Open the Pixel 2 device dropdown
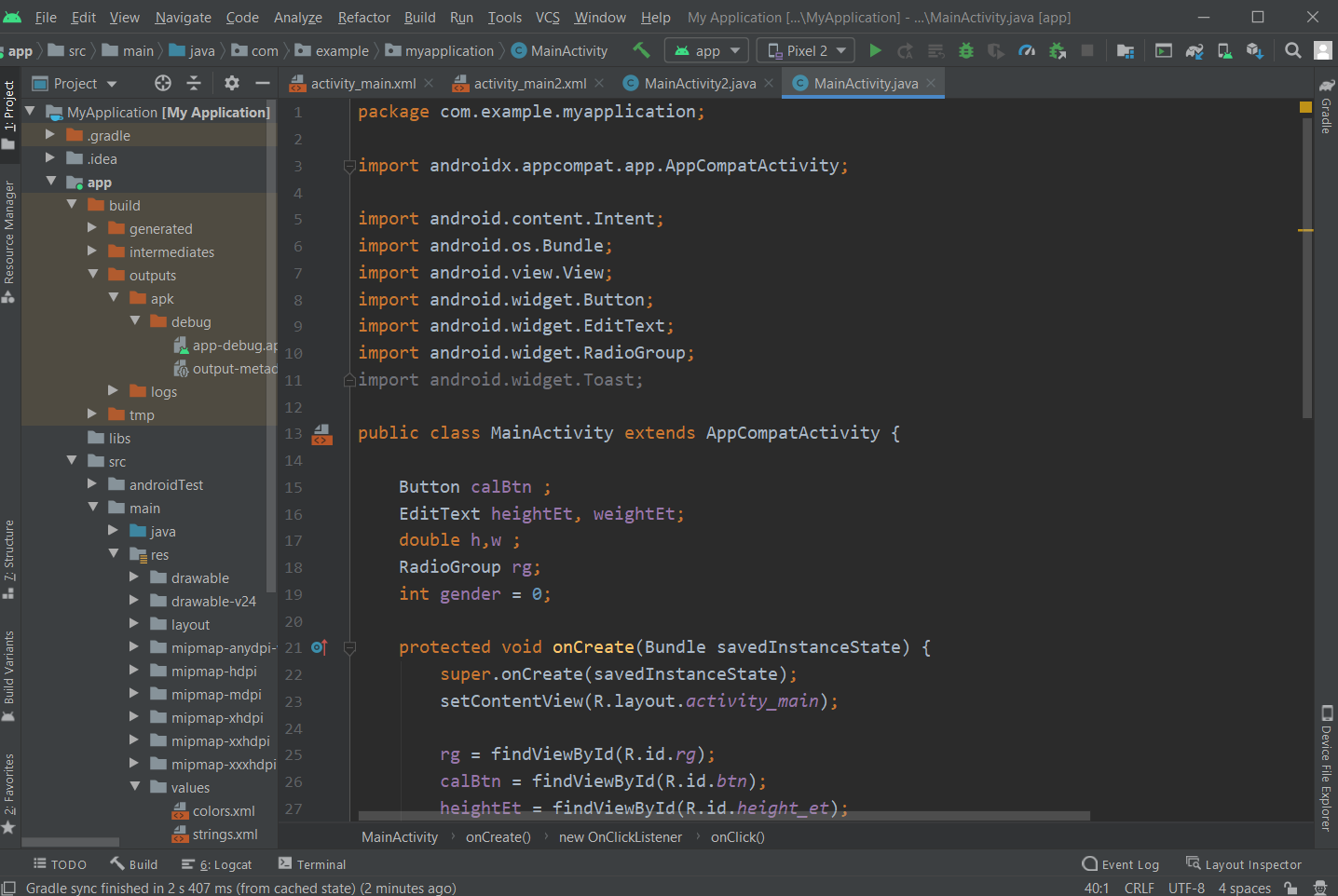This screenshot has height=896, width=1338. coord(807,50)
